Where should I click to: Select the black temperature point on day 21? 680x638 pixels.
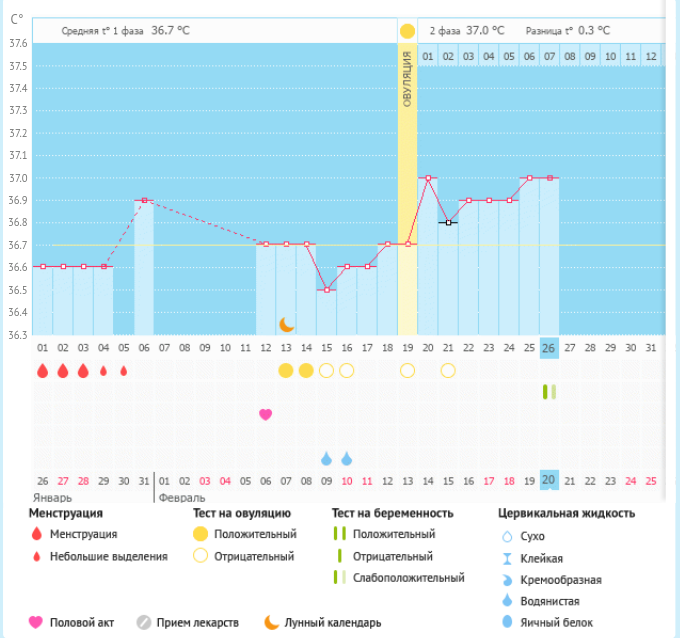tap(448, 223)
